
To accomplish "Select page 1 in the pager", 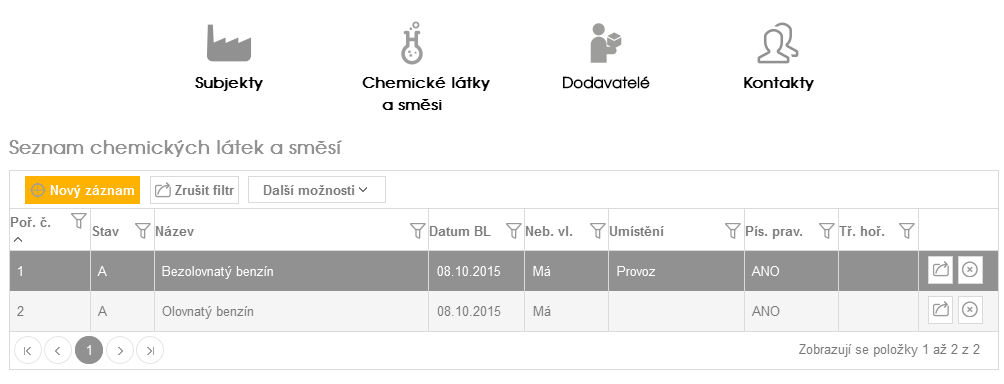I will [89, 350].
